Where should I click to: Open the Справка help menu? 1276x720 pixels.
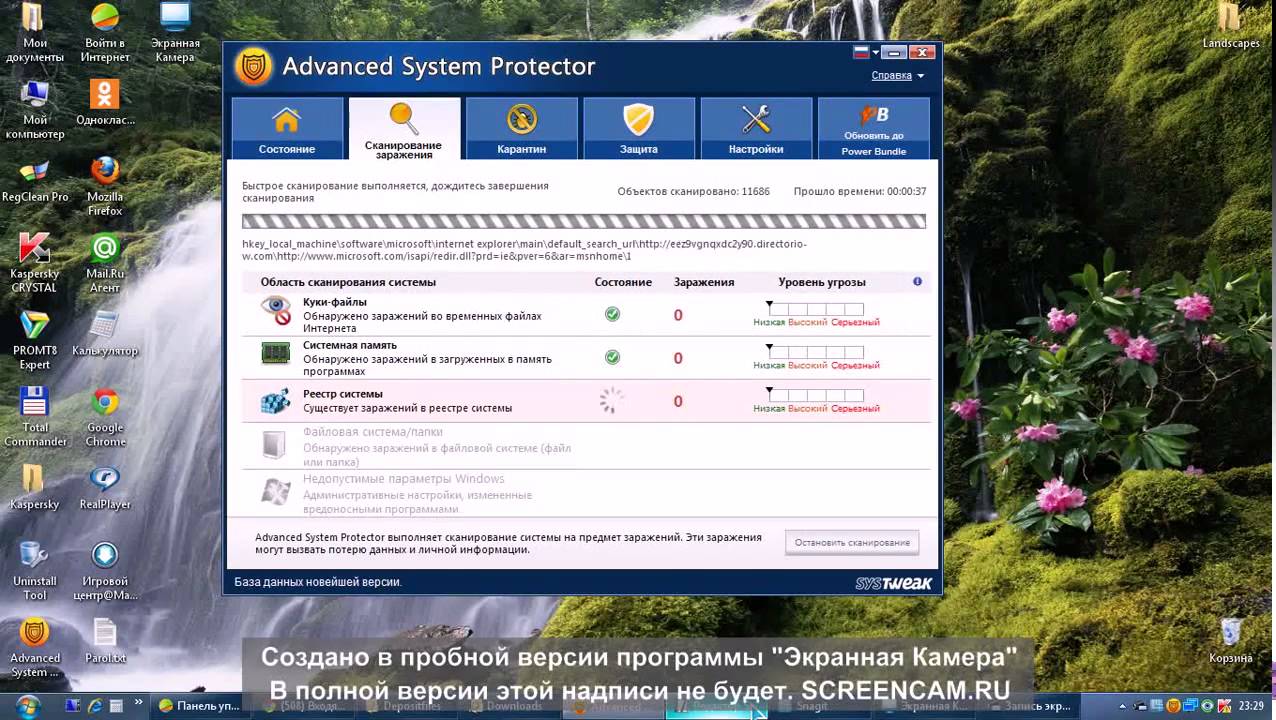pos(897,76)
